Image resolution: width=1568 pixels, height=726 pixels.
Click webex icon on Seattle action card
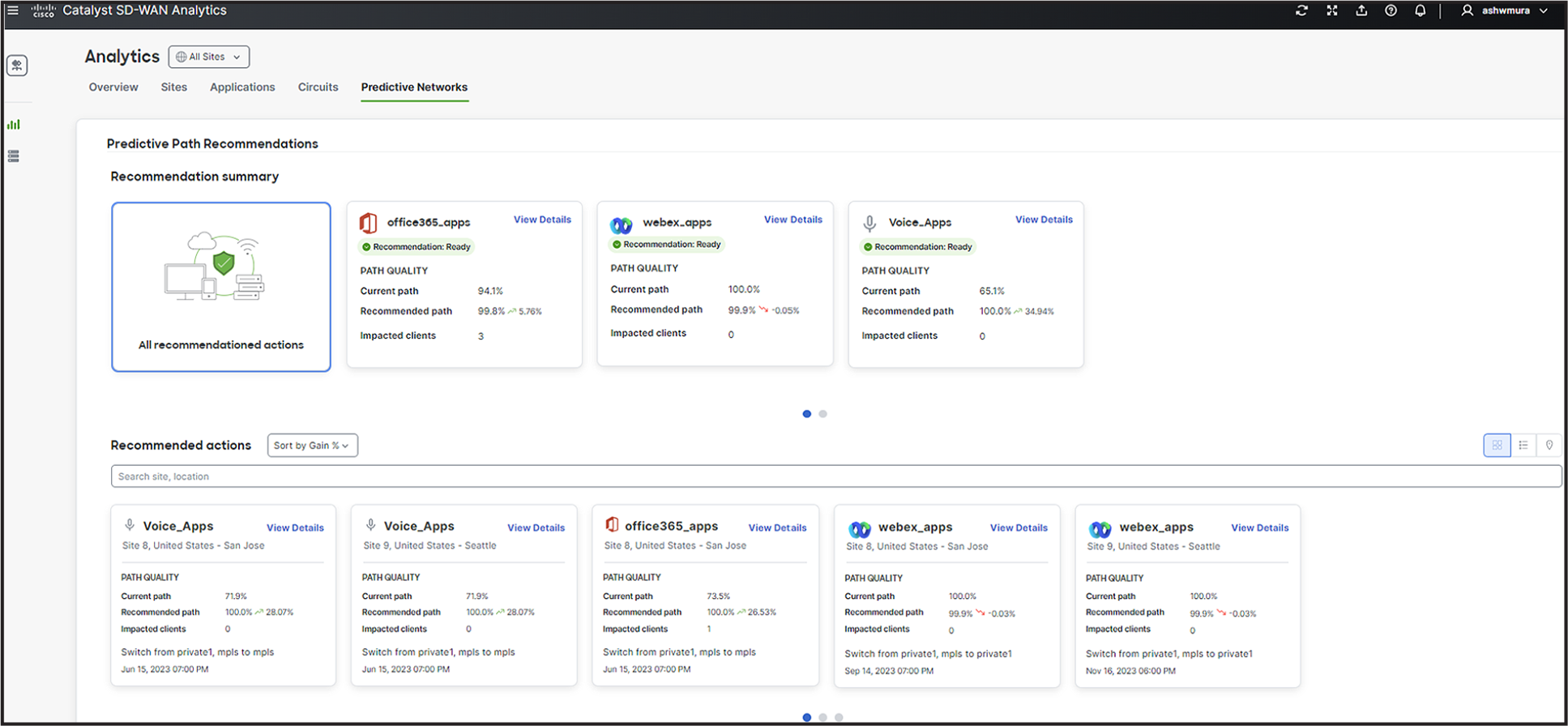(x=1100, y=529)
